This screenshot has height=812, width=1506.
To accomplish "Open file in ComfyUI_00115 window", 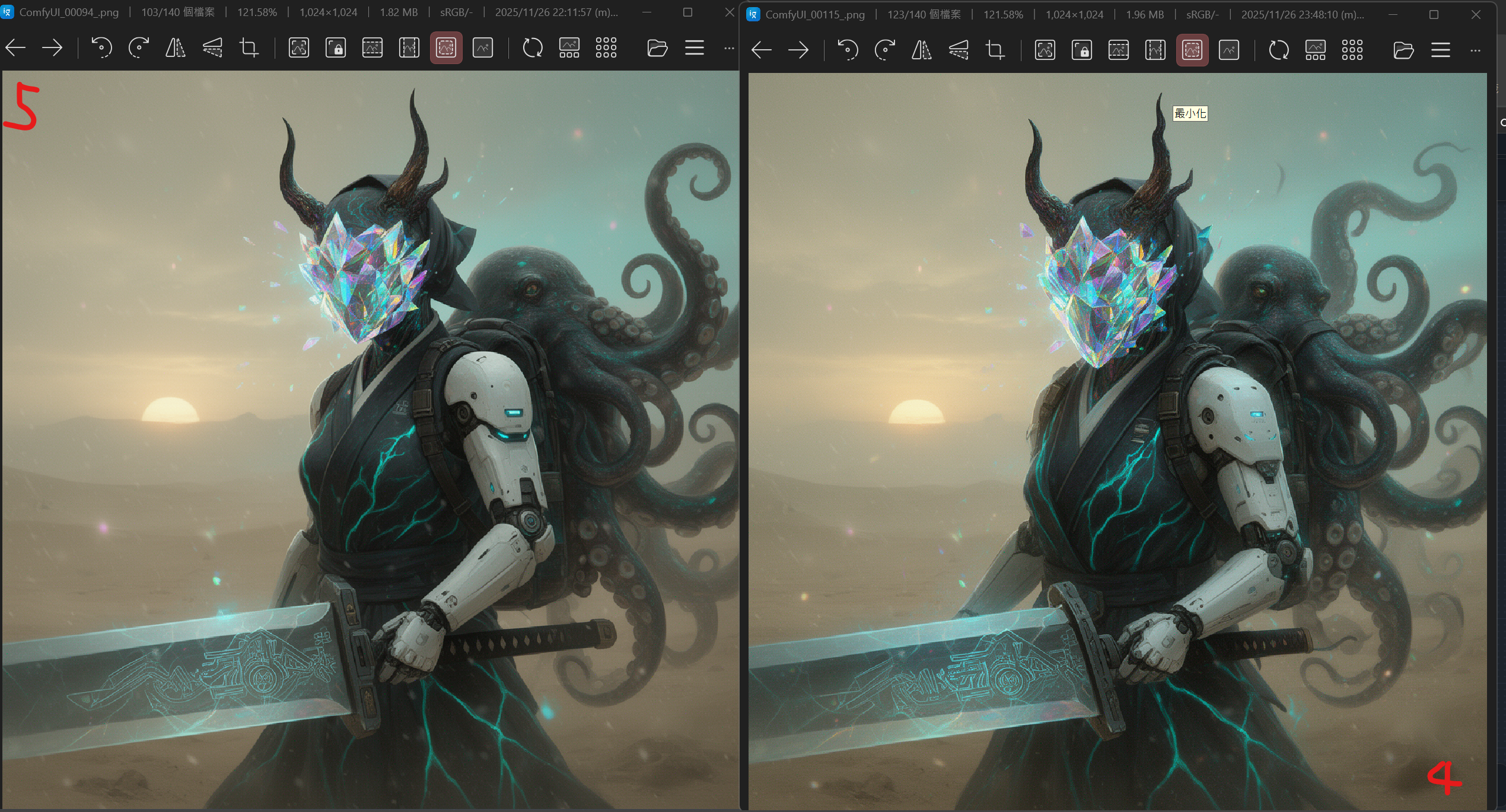I will pos(1403,50).
